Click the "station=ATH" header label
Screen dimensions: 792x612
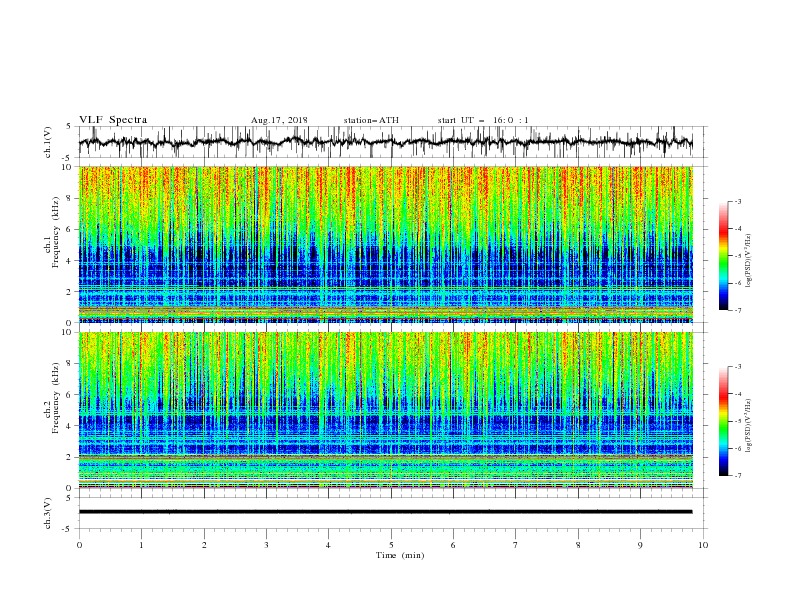371,120
